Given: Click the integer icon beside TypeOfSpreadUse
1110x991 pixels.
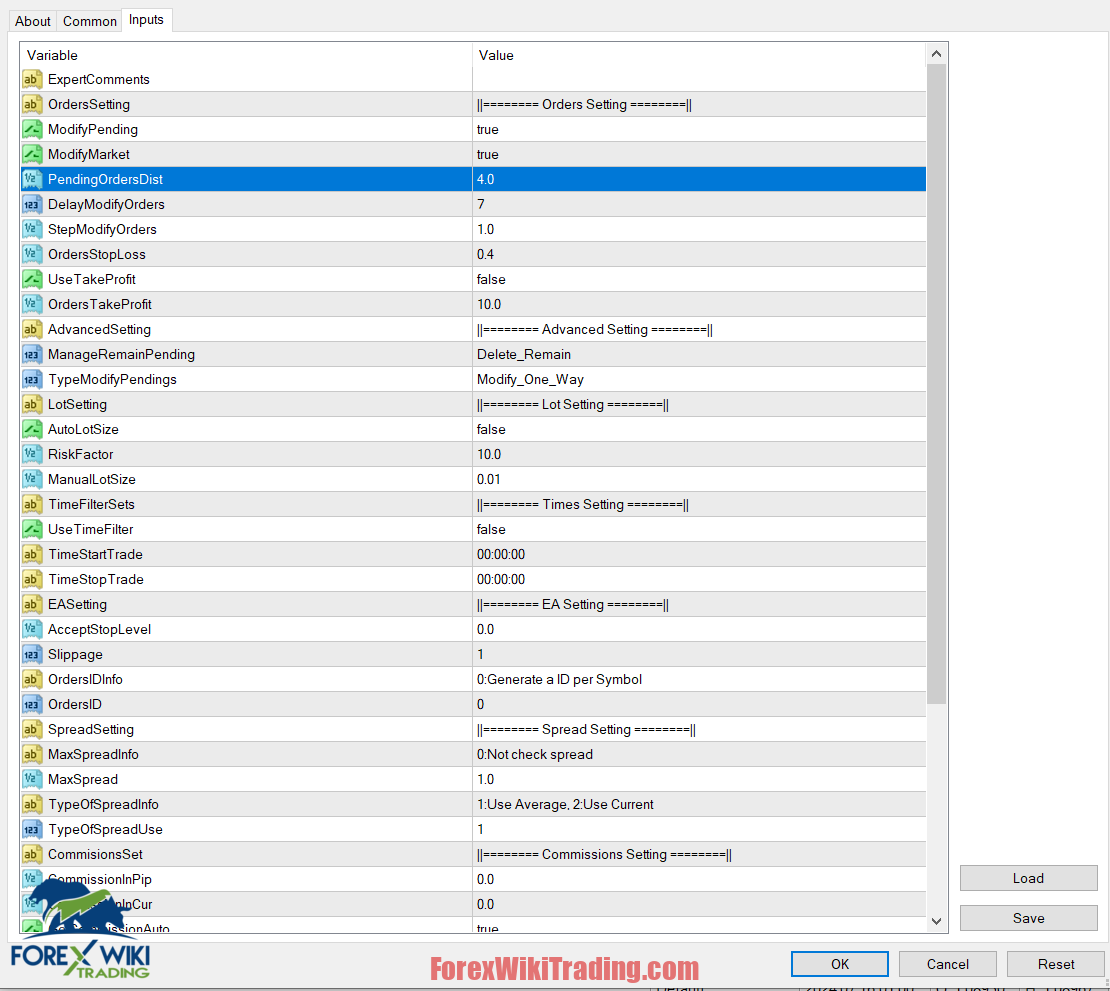Looking at the screenshot, I should coord(32,830).
